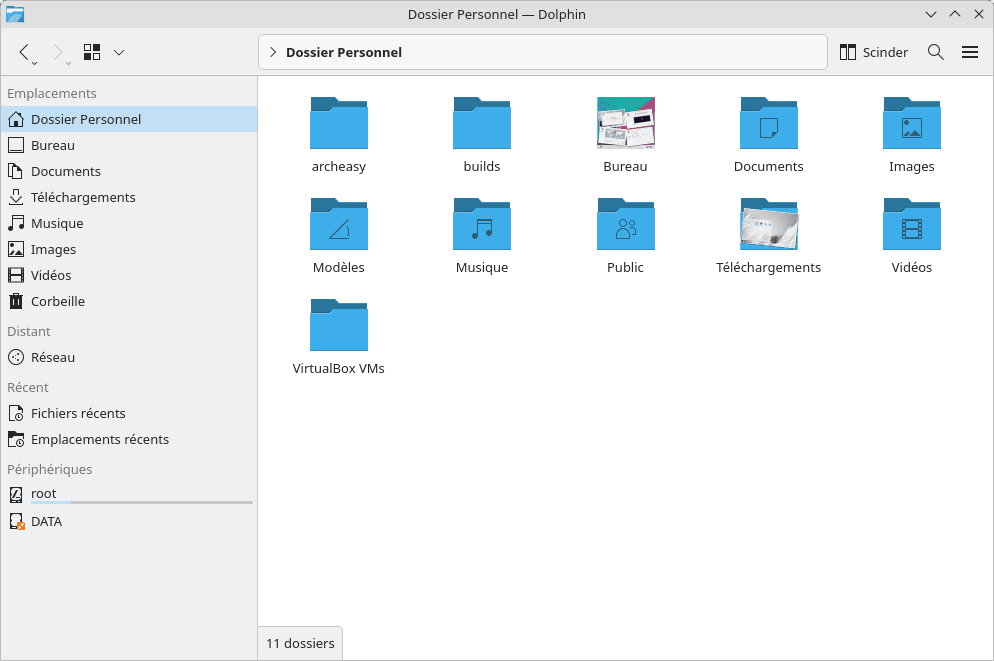Select the root device entry
This screenshot has height=661, width=994.
(44, 493)
